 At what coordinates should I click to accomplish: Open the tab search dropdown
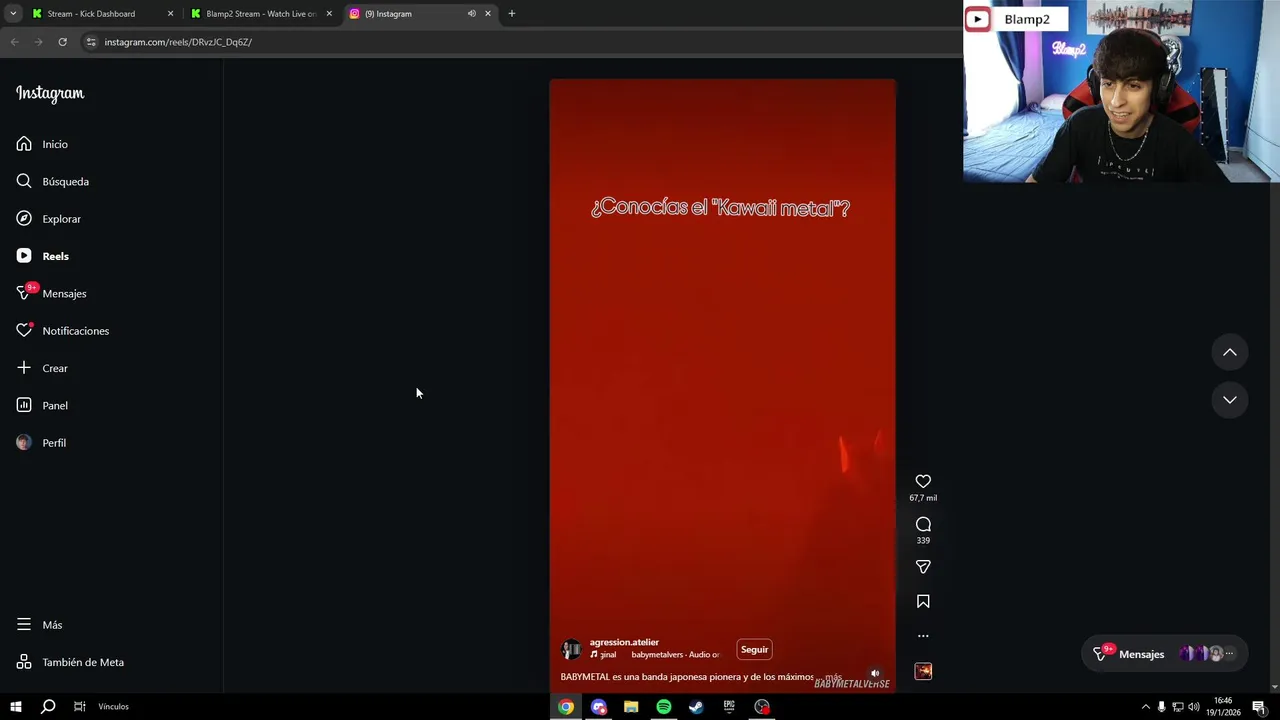[13, 14]
